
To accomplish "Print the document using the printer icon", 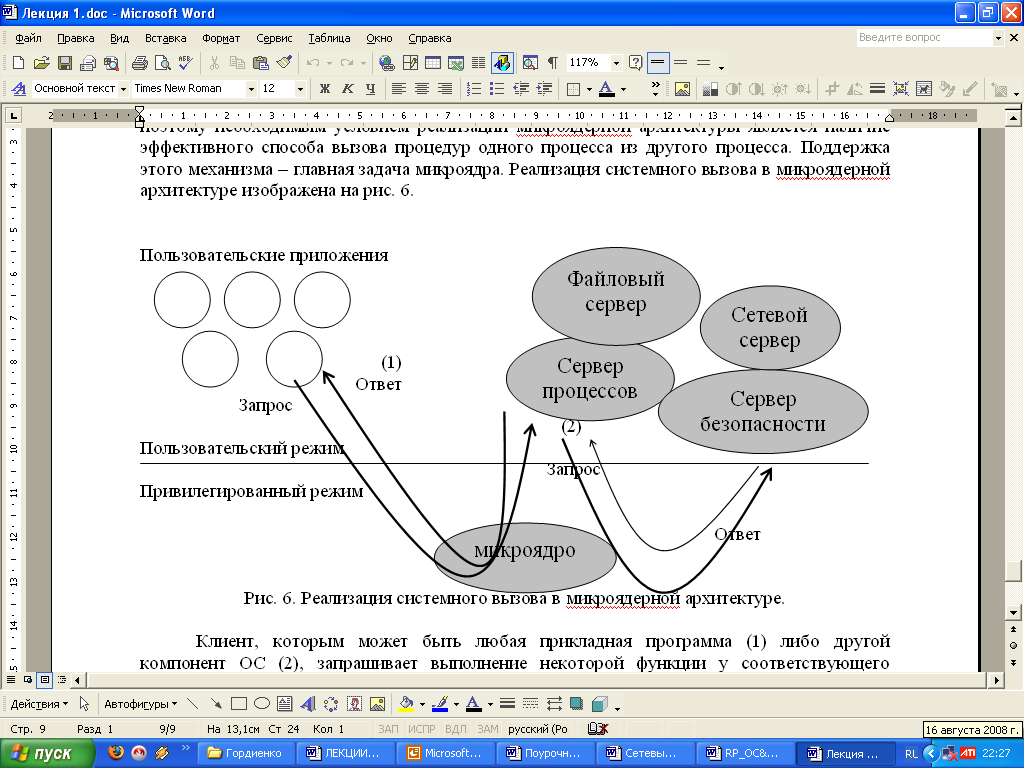I will point(140,63).
